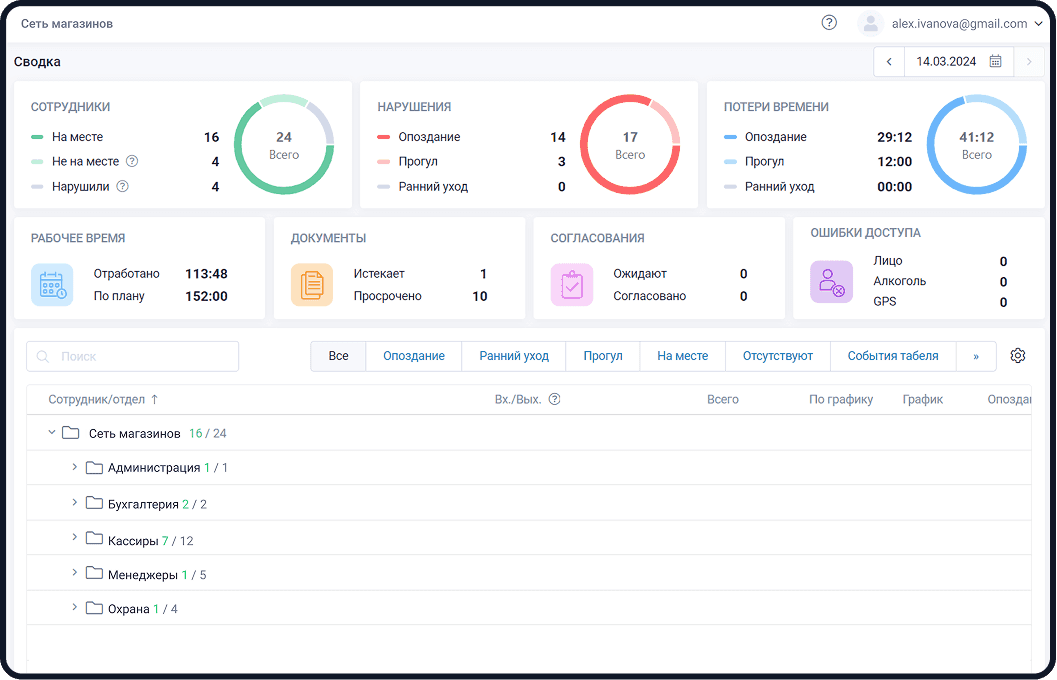Expand the Кассиры department
The height and width of the screenshot is (680, 1057).
75,536
